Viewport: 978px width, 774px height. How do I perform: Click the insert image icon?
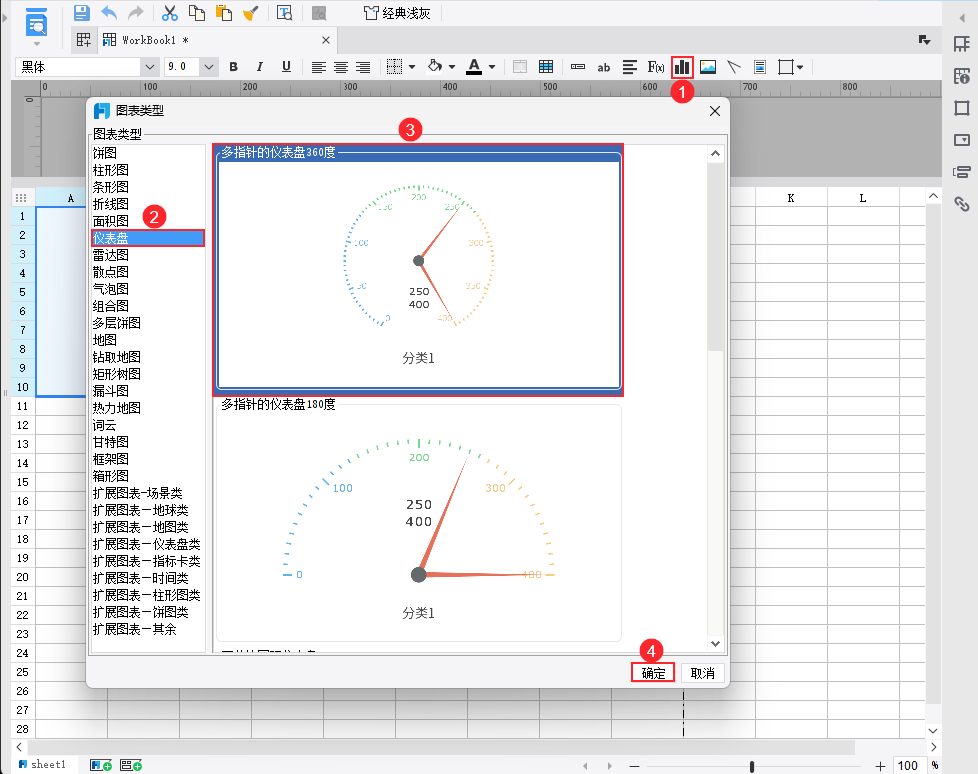coord(707,66)
